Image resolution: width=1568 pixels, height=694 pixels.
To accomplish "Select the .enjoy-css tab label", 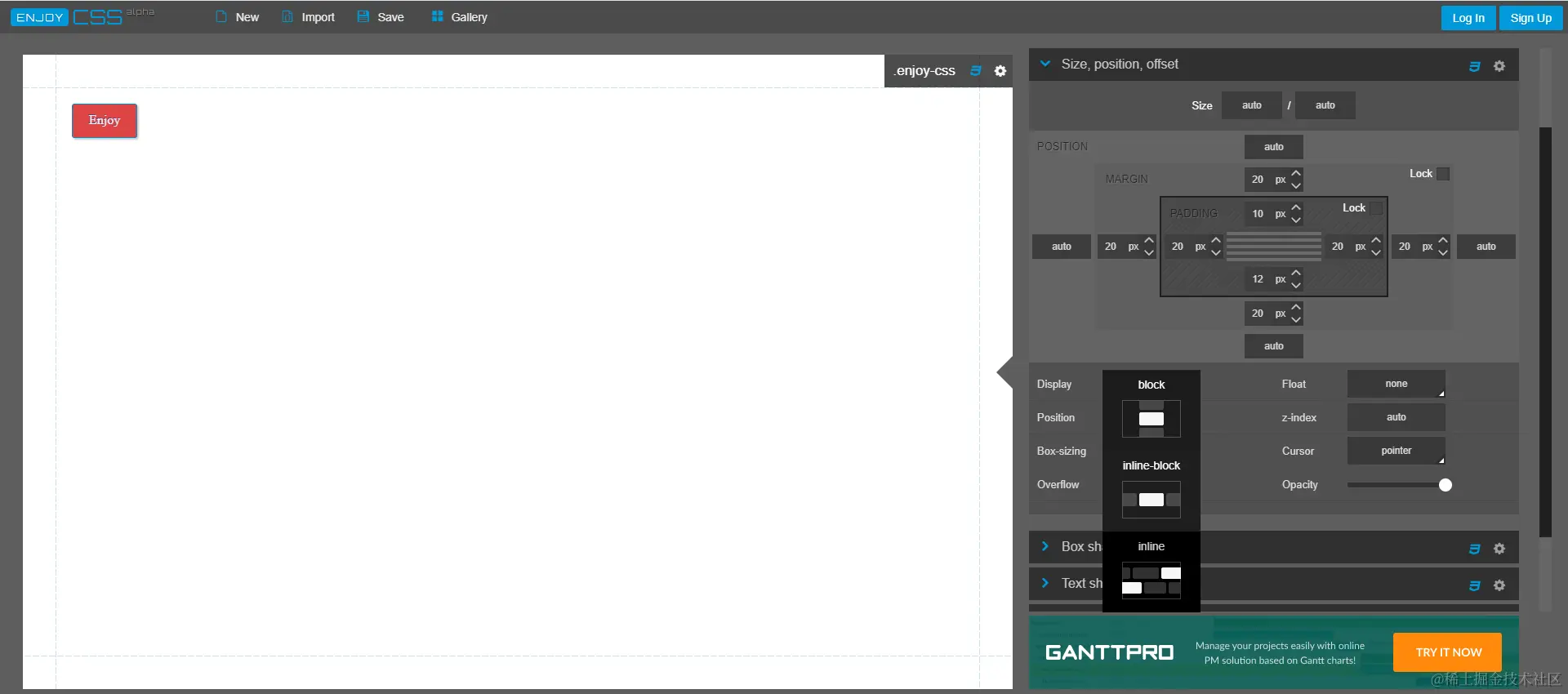I will tap(924, 71).
